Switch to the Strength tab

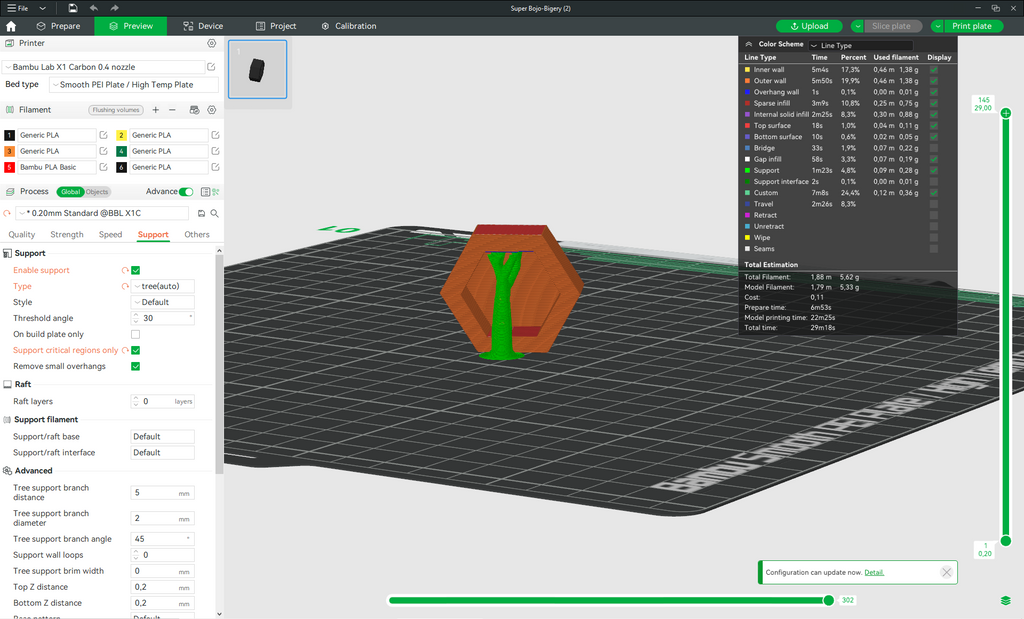coord(67,234)
